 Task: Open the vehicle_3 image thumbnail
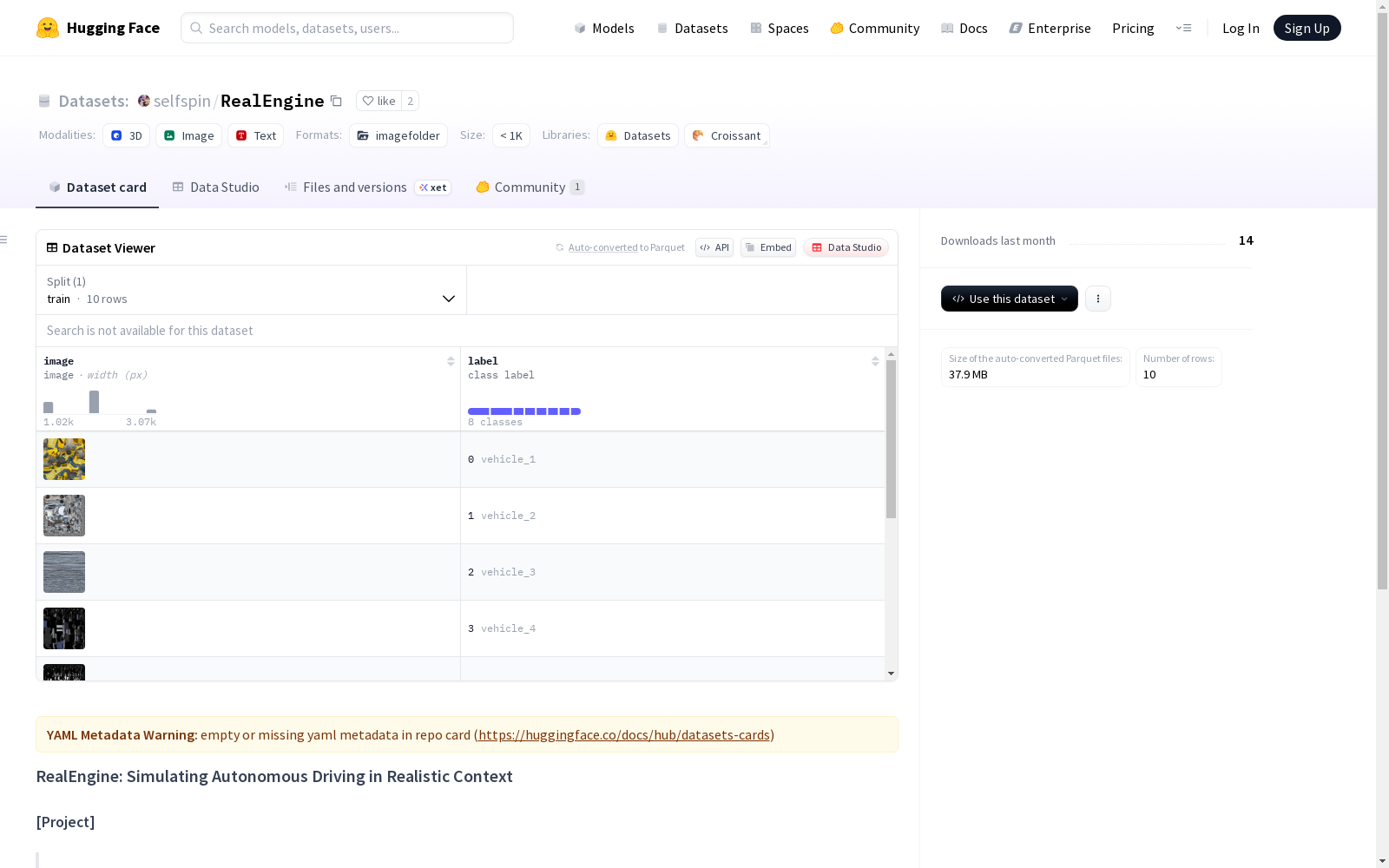[64, 572]
